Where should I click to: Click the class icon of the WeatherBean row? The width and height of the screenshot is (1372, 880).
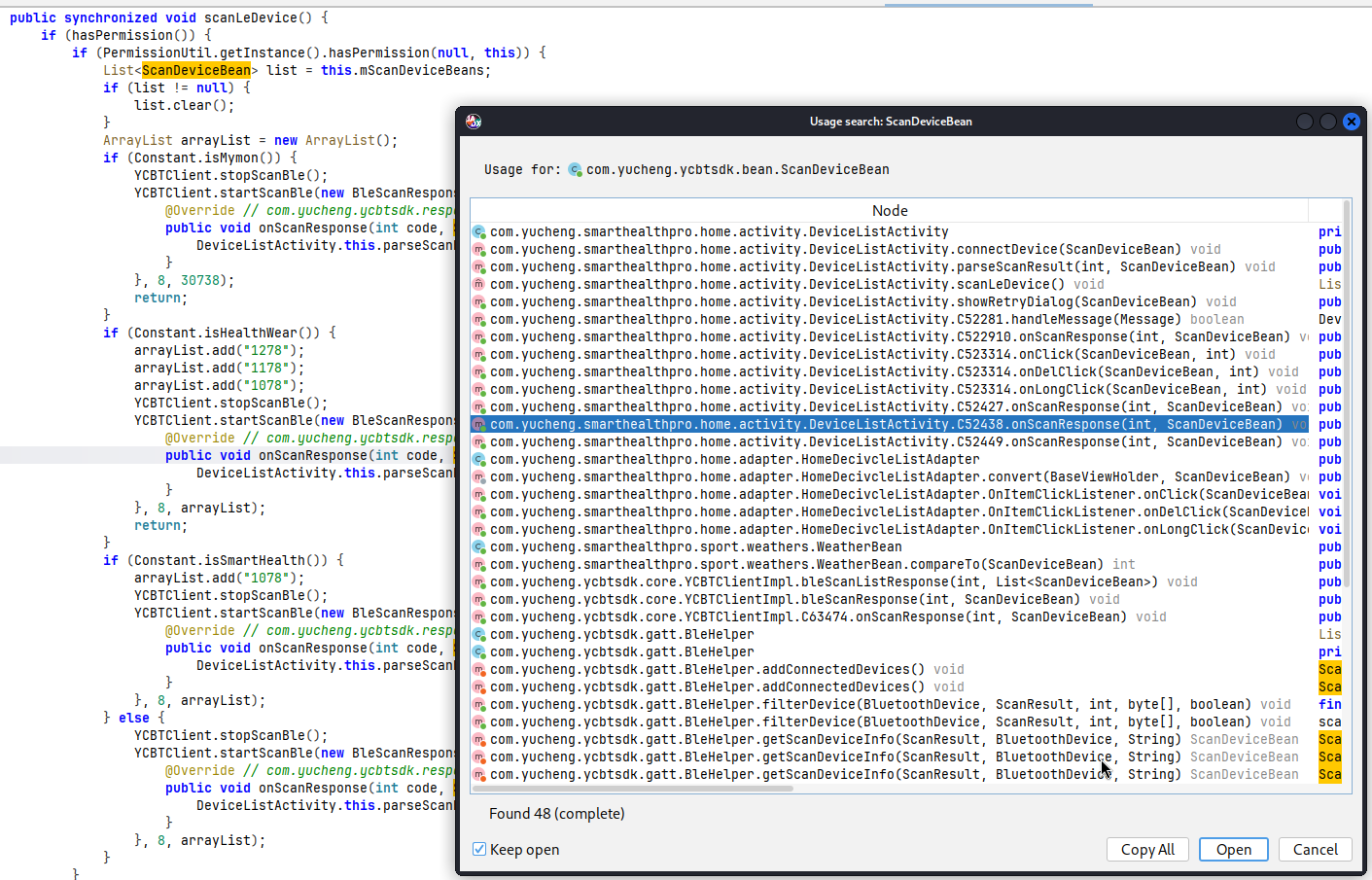pos(479,546)
